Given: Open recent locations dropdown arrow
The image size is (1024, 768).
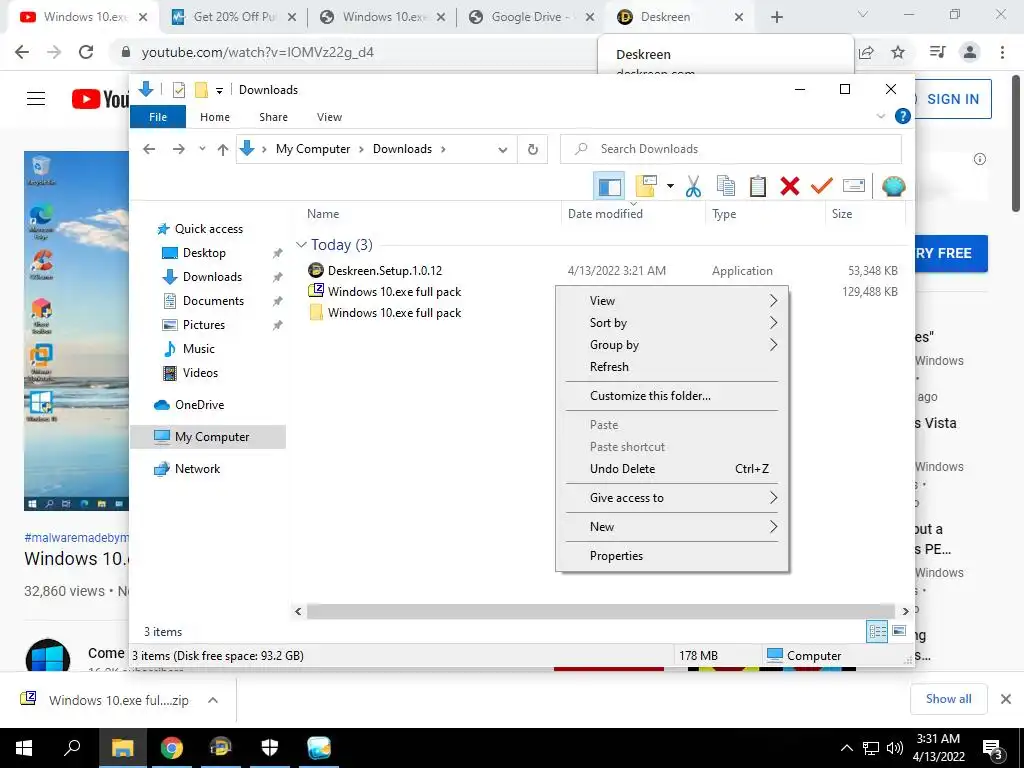Looking at the screenshot, I should pos(202,149).
